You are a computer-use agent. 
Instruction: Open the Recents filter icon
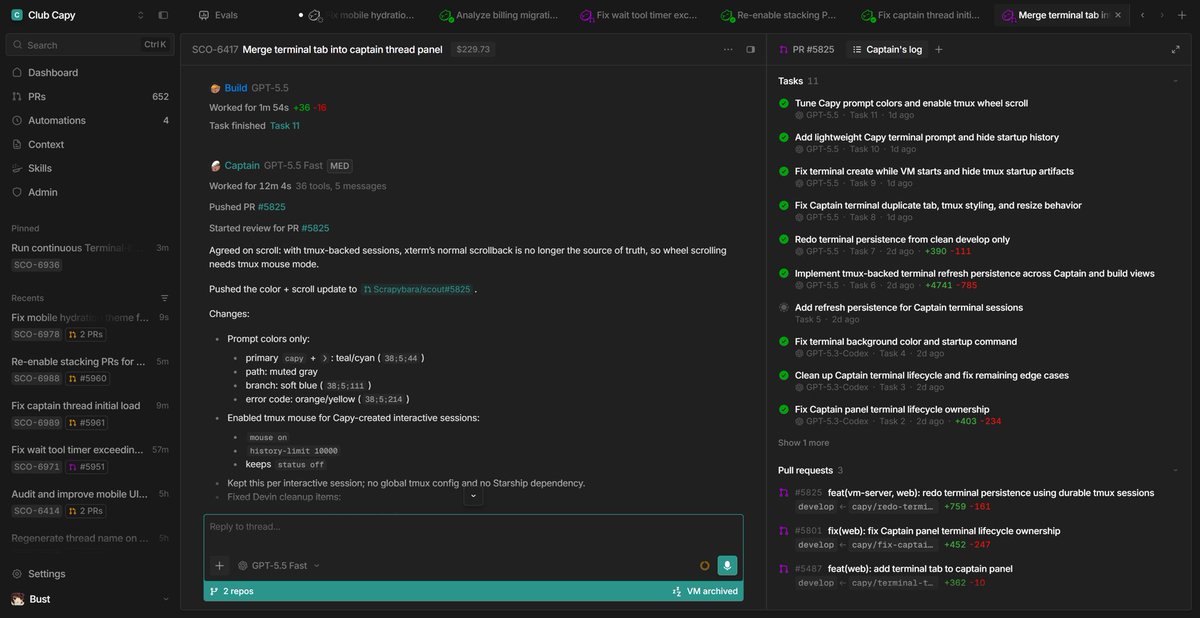[165, 298]
